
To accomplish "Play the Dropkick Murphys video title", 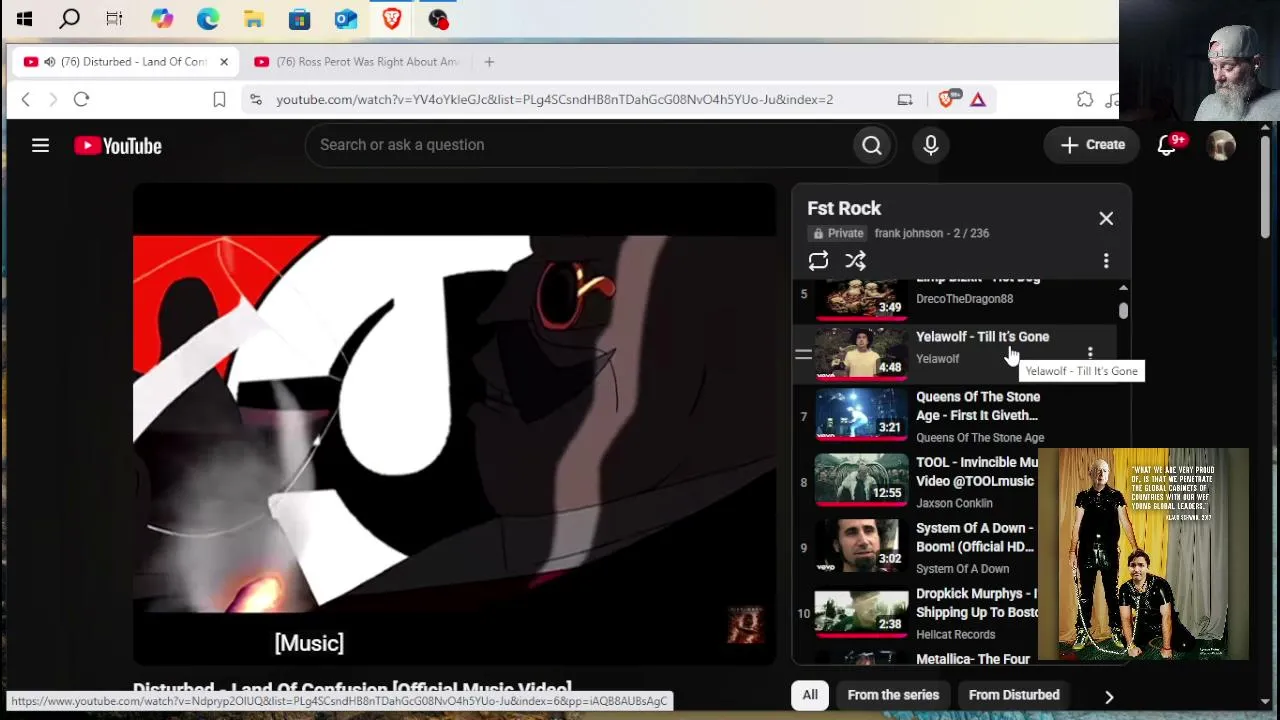I will click(977, 602).
